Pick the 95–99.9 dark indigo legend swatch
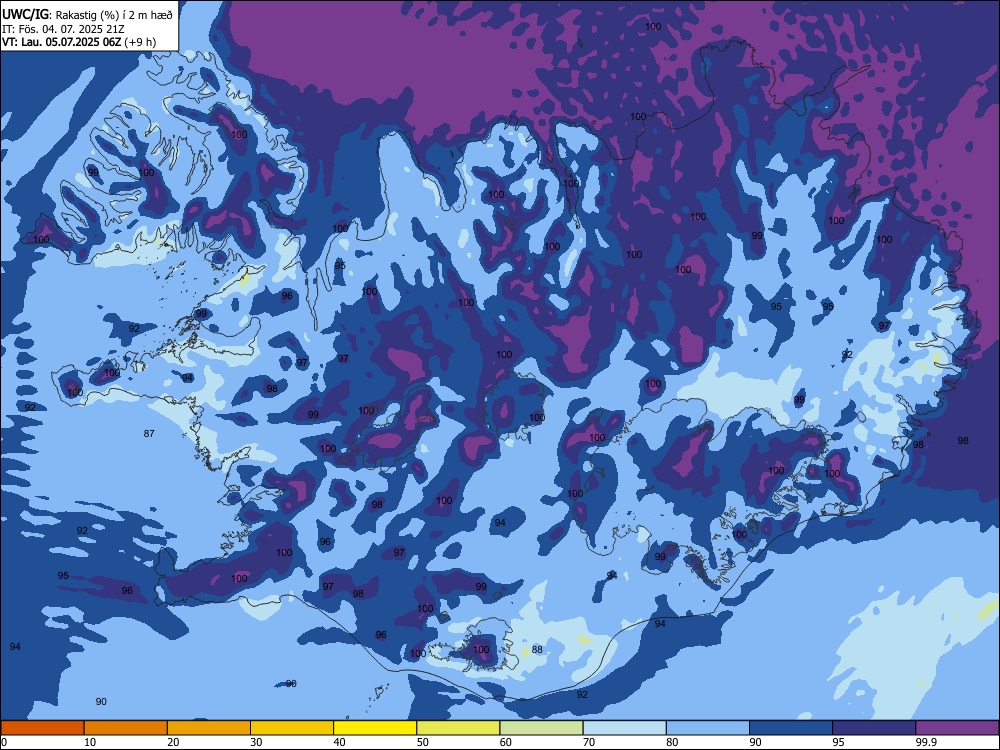The width and height of the screenshot is (1000, 750). coord(874,728)
